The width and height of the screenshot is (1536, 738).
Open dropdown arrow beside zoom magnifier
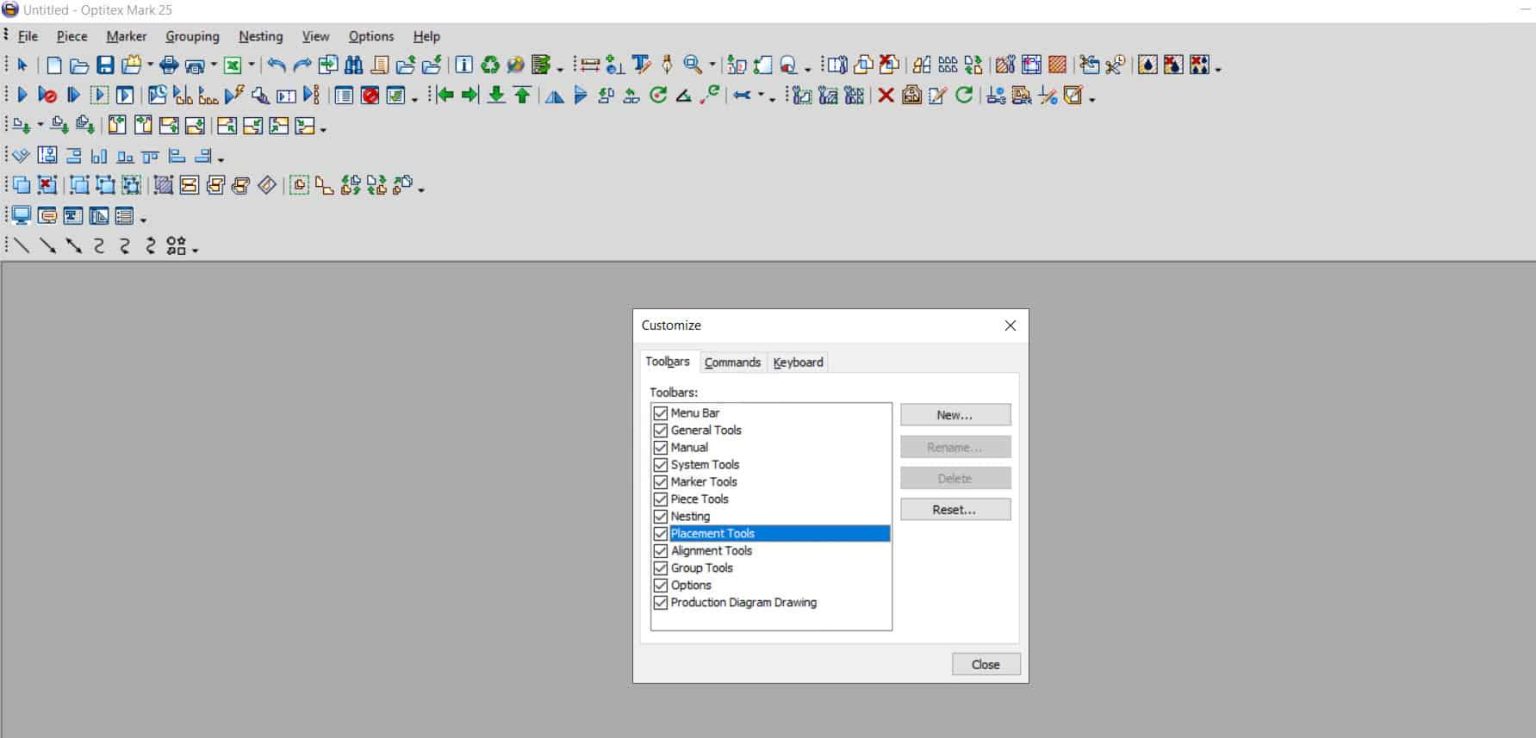point(712,65)
